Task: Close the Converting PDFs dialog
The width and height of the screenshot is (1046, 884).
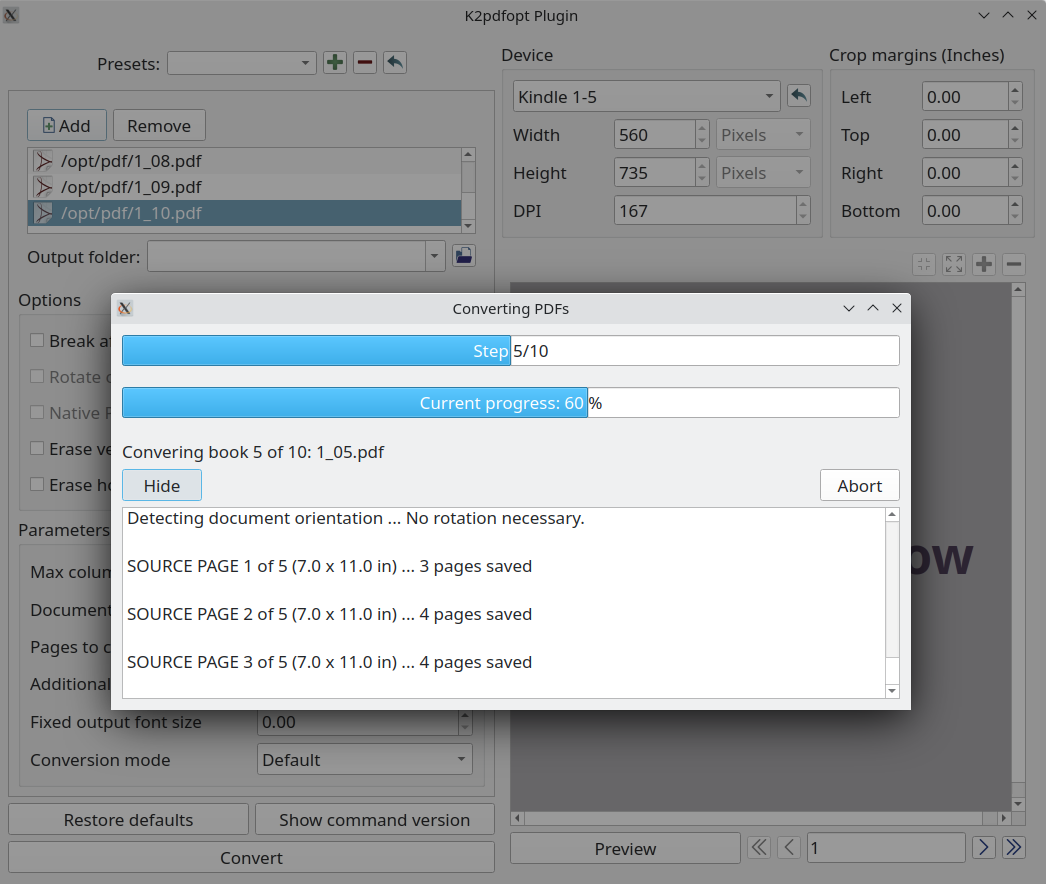Action: click(x=897, y=308)
